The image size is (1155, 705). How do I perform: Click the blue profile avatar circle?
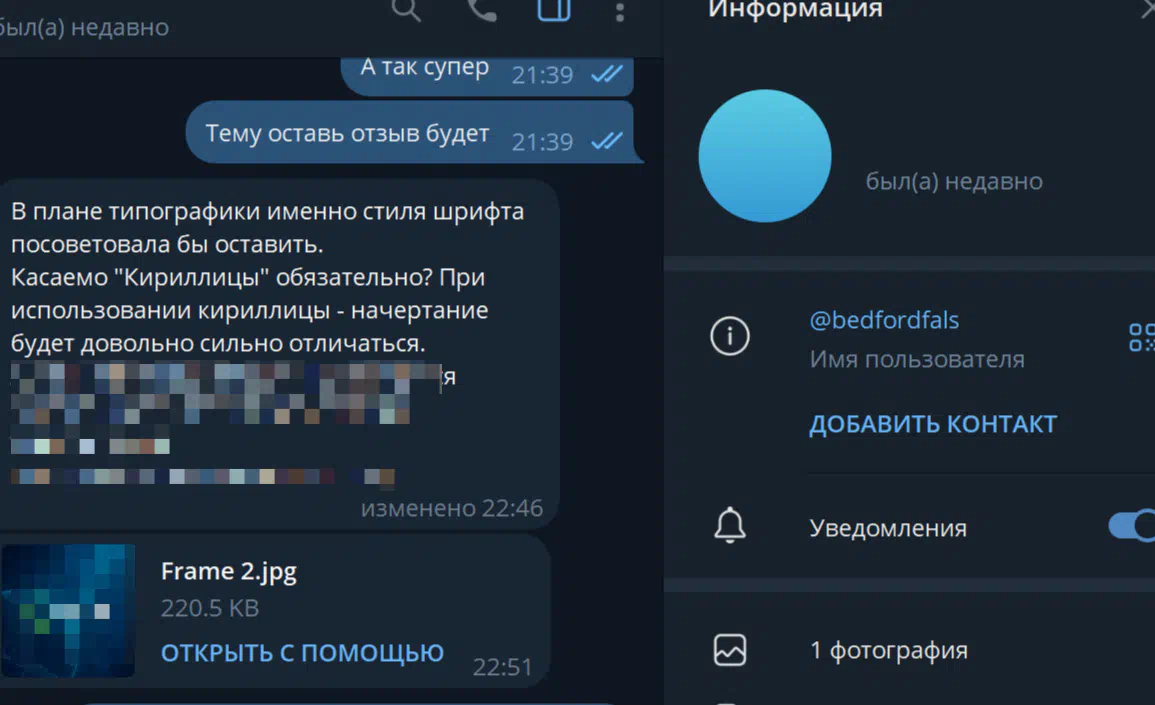pyautogui.click(x=765, y=156)
